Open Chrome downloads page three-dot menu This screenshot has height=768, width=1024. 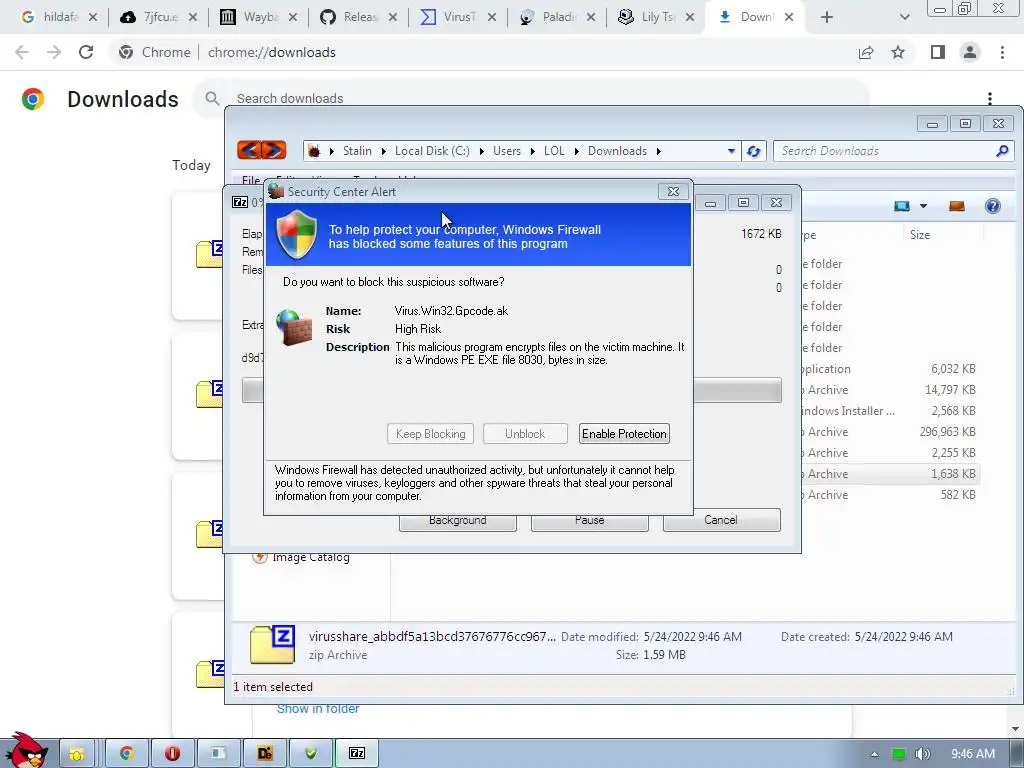tap(990, 99)
